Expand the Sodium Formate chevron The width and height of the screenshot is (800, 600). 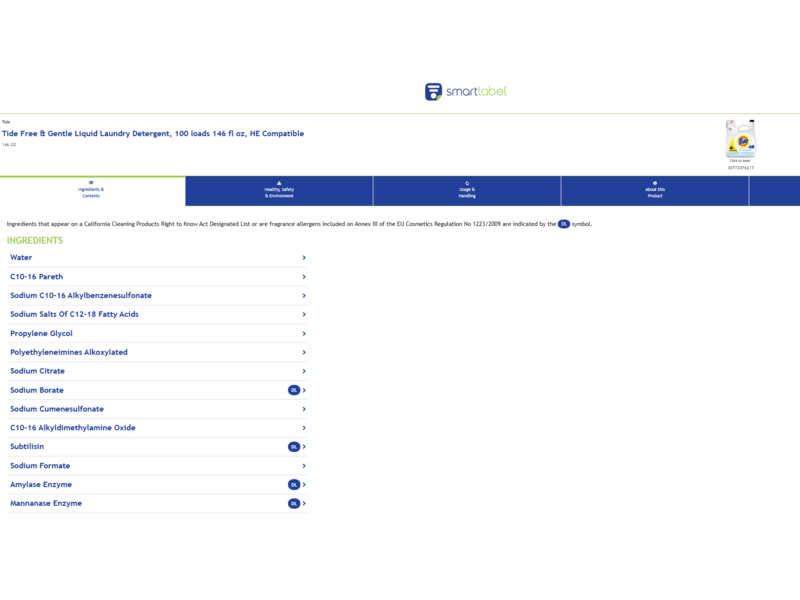[x=304, y=466]
